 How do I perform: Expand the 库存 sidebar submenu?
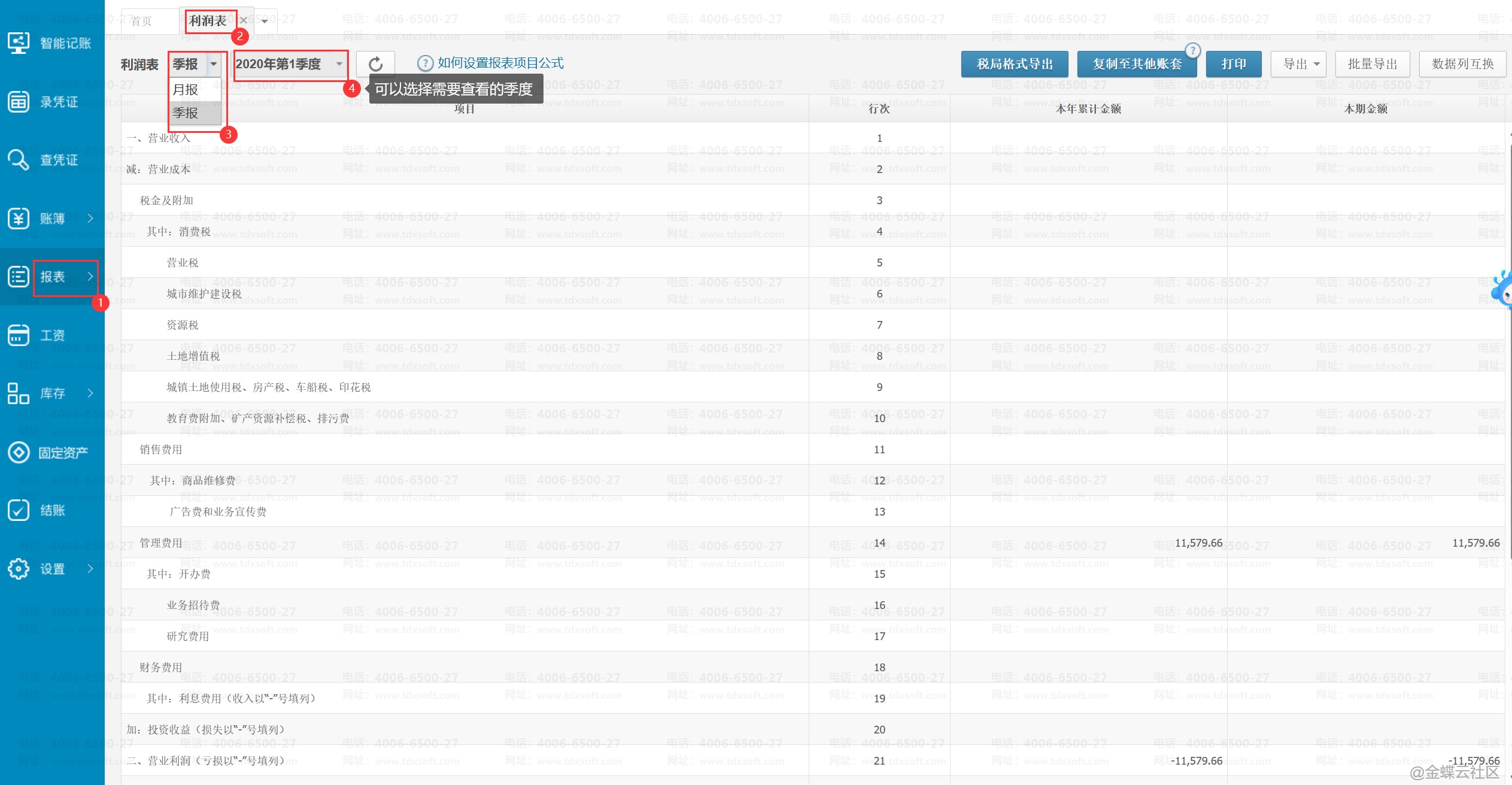90,393
